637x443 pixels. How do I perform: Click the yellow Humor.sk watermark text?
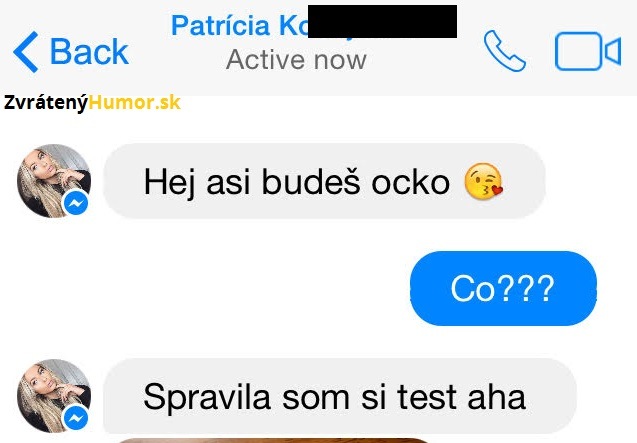coord(134,102)
